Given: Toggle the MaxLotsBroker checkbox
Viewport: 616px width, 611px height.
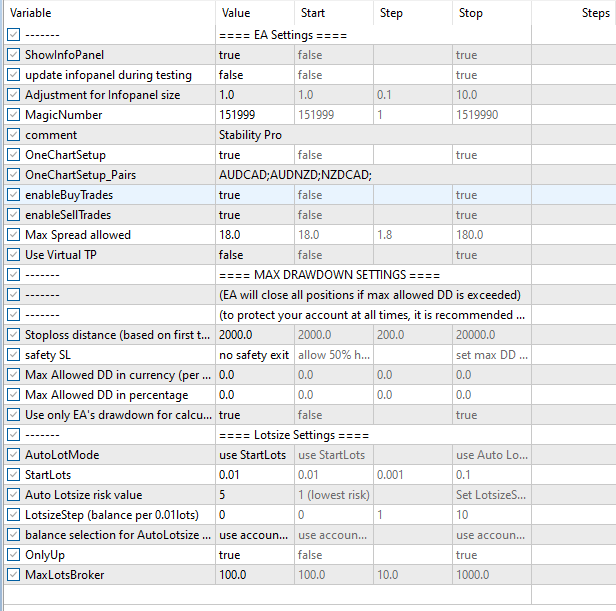Looking at the screenshot, I should (13, 575).
